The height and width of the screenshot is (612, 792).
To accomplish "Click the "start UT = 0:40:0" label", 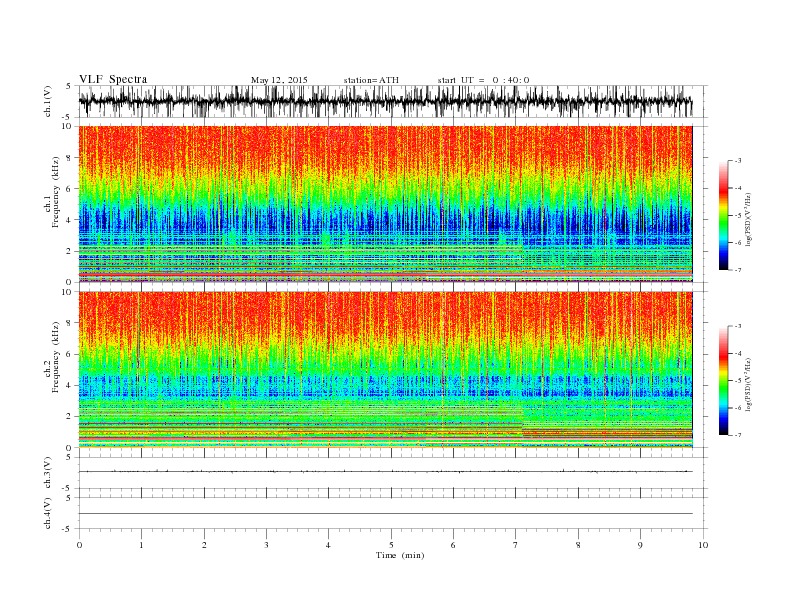I will (483, 80).
